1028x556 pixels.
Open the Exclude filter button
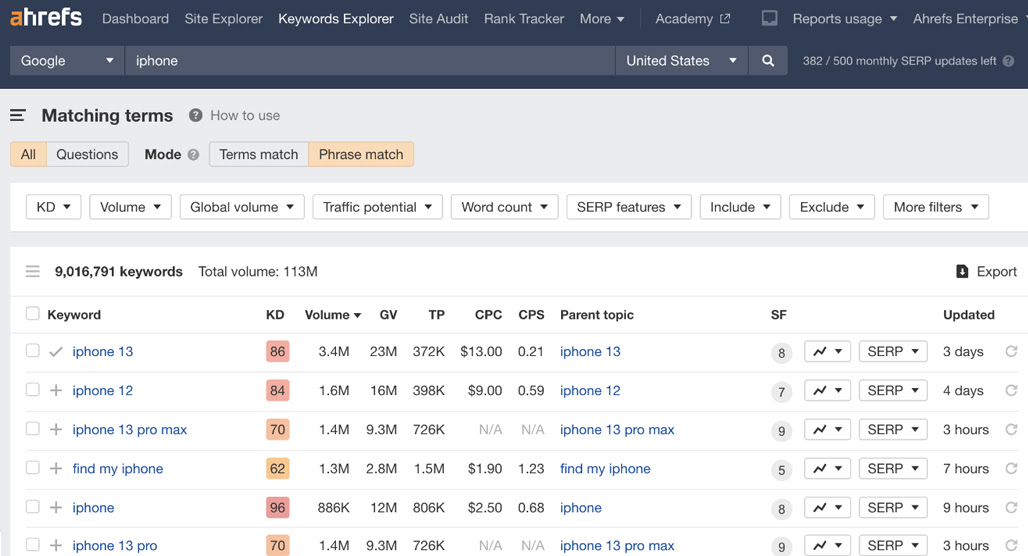coord(832,207)
